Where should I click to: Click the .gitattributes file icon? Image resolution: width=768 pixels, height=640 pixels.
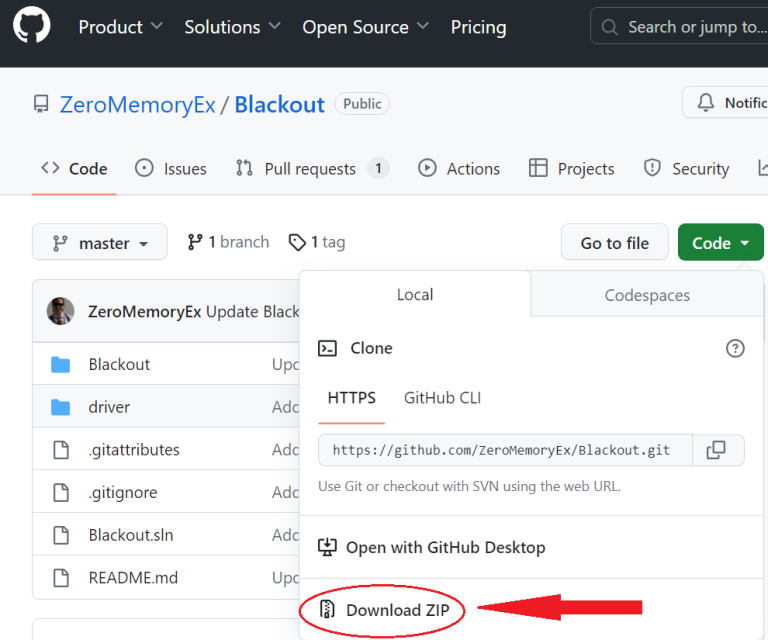[61, 450]
